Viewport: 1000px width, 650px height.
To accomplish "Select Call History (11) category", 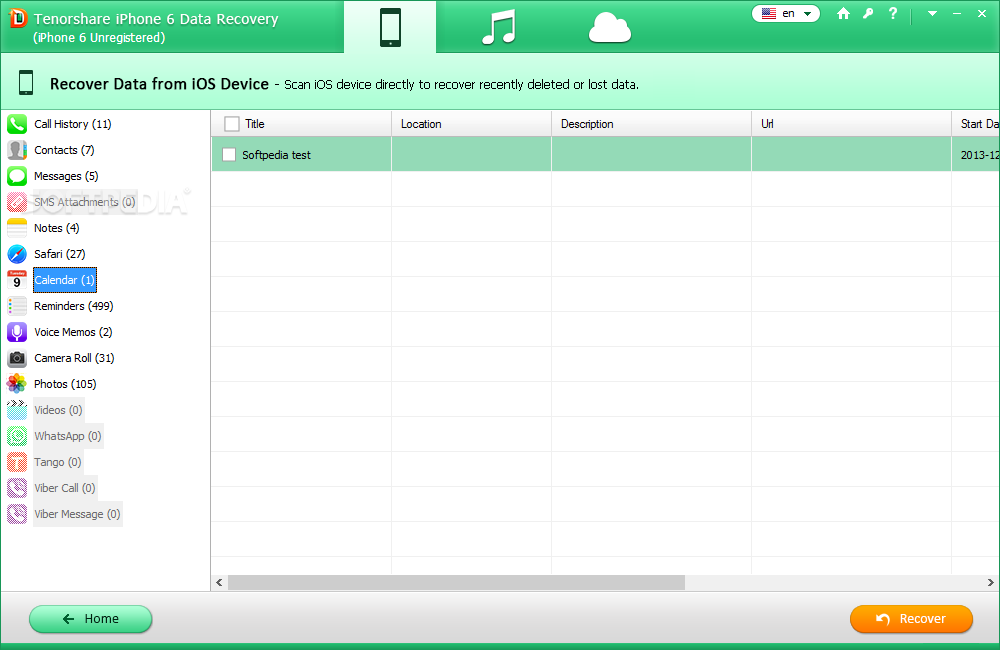I will pyautogui.click(x=73, y=124).
